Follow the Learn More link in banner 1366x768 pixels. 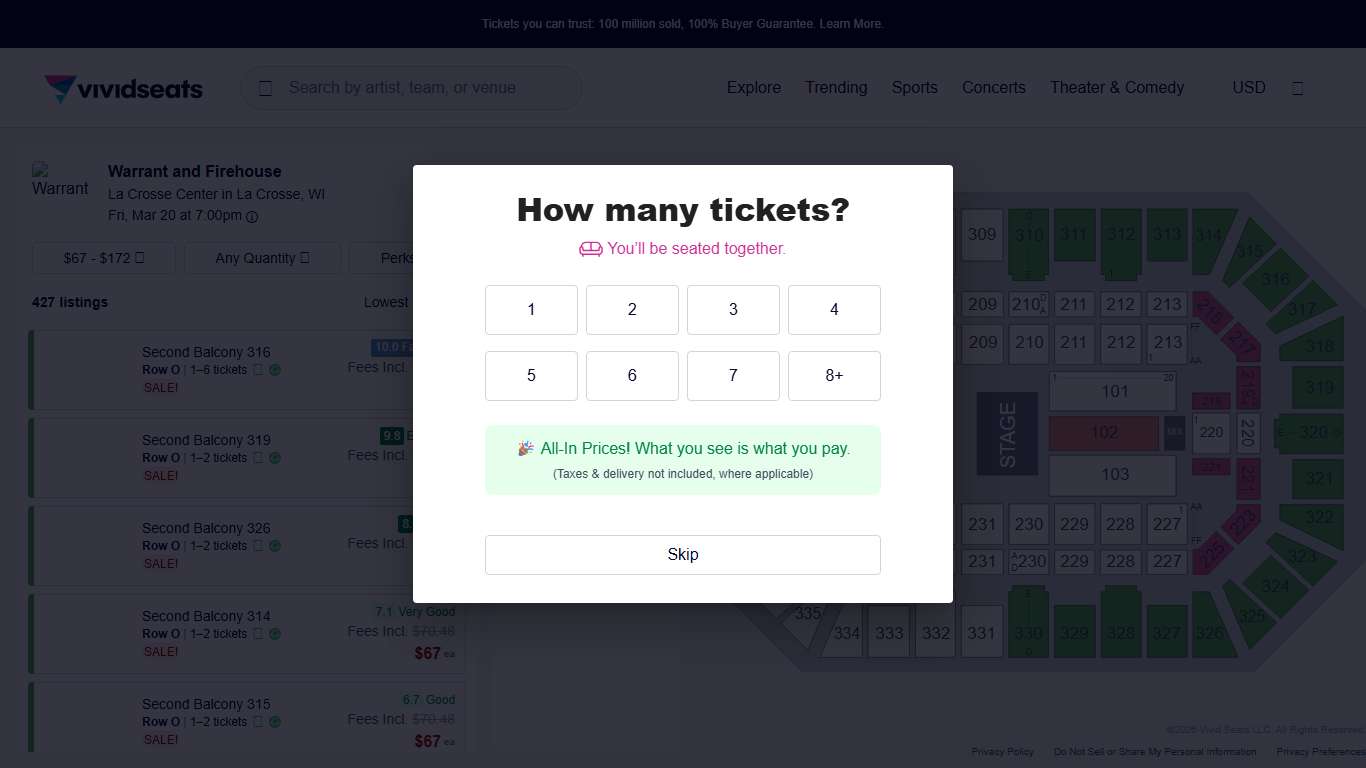pyautogui.click(x=851, y=24)
